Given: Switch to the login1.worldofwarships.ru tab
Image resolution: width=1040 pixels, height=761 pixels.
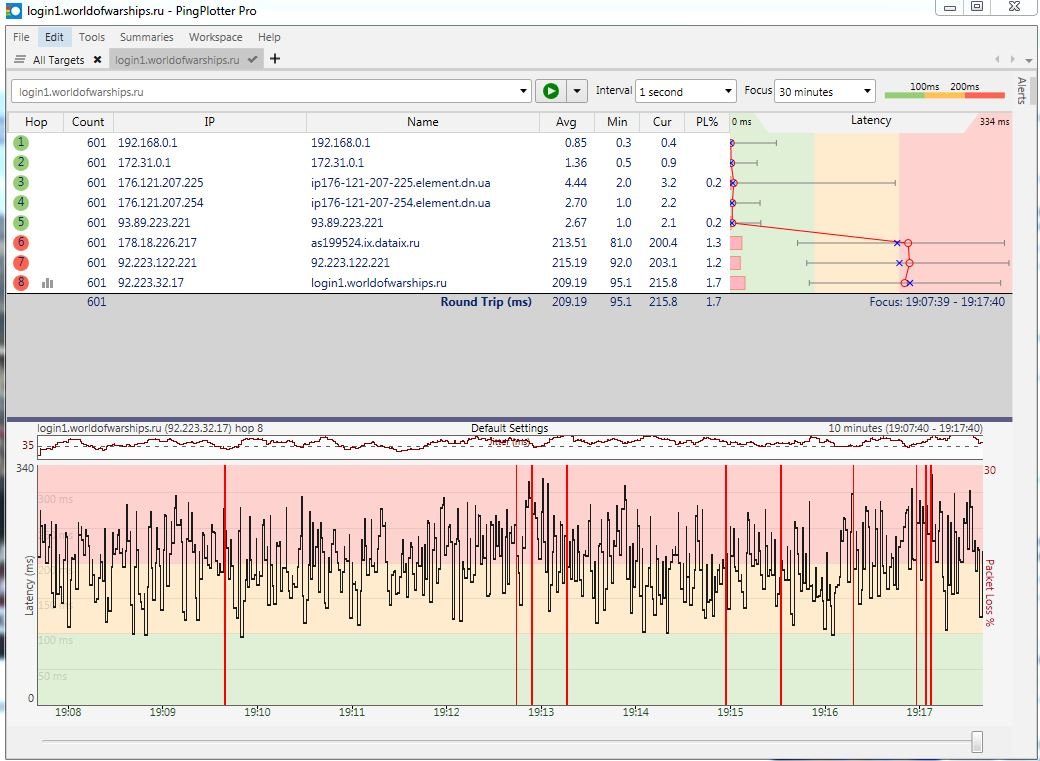Looking at the screenshot, I should coord(177,60).
